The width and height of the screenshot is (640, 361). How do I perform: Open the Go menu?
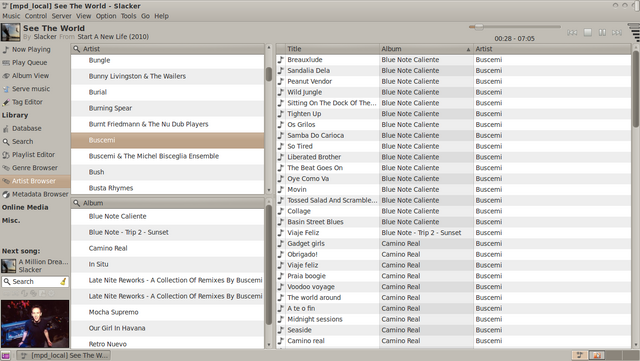[x=145, y=16]
